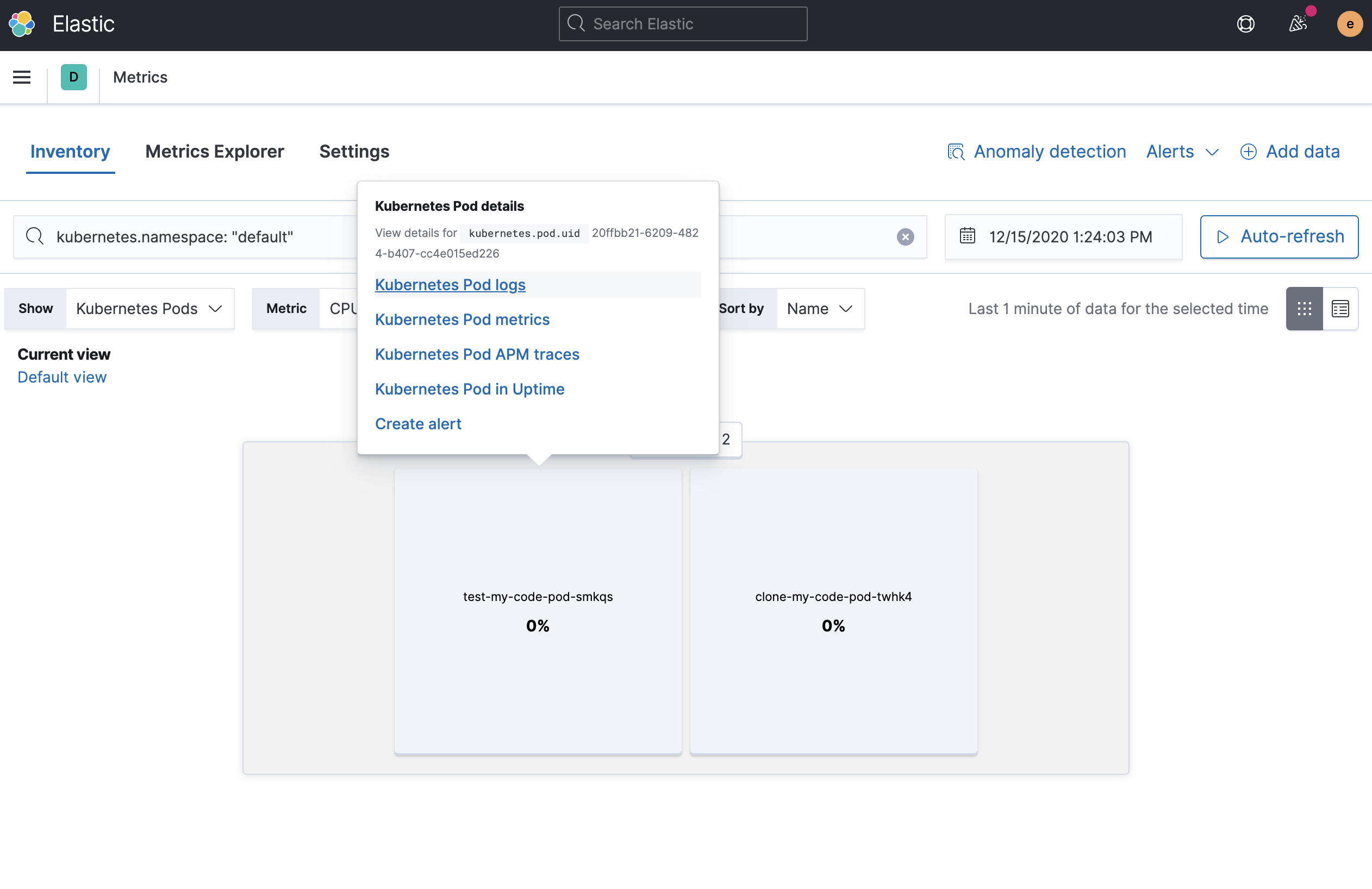Open Kubernetes Pod logs
Viewport: 1372px width, 889px height.
pos(450,285)
